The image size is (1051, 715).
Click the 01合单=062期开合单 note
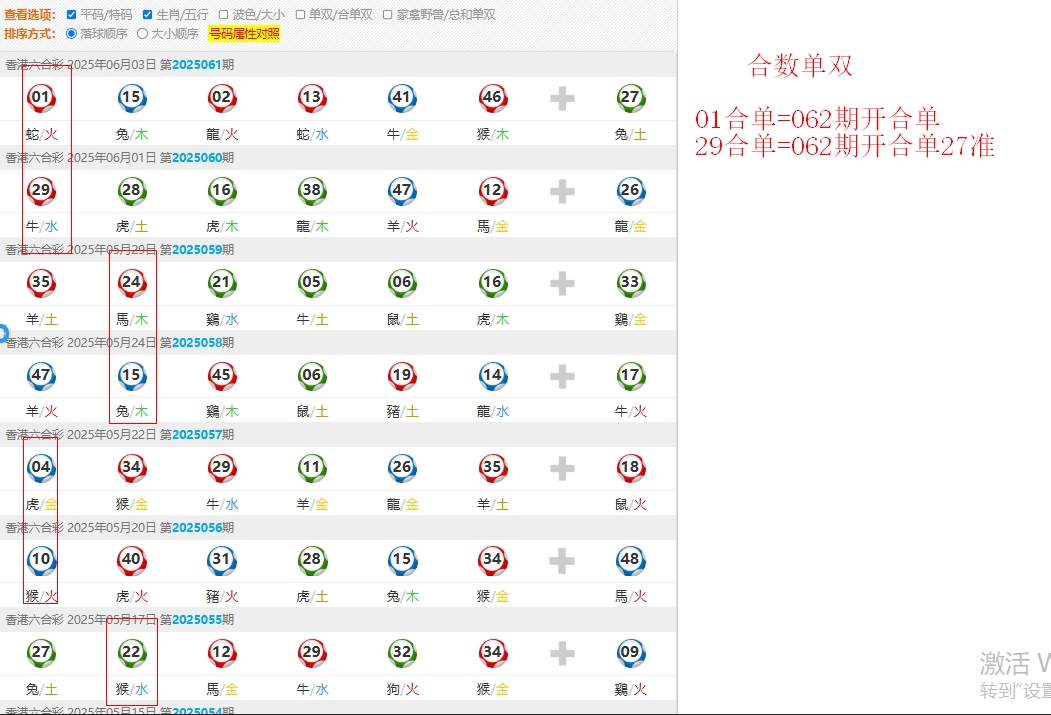point(817,119)
